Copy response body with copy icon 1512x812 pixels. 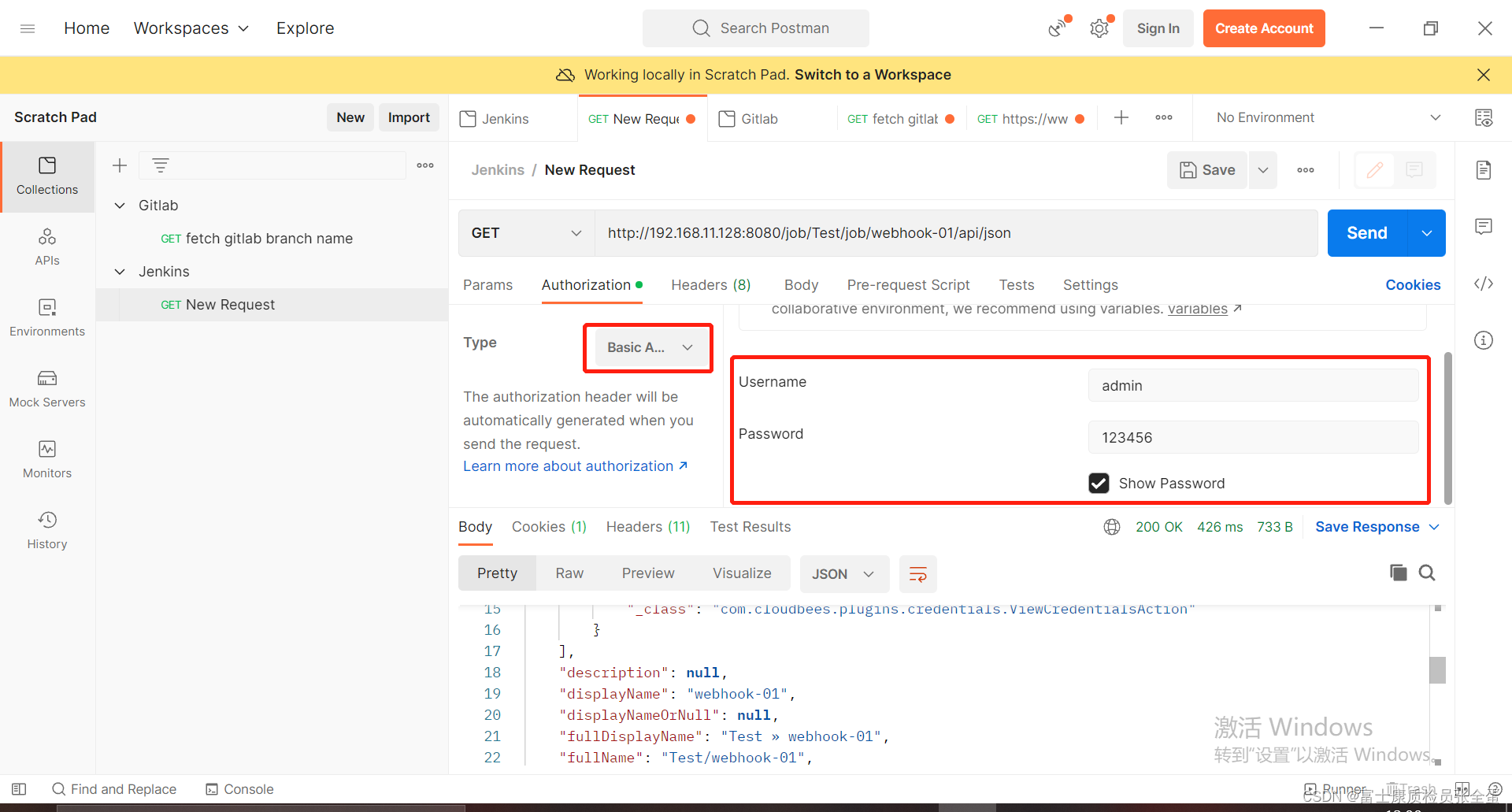[1399, 573]
